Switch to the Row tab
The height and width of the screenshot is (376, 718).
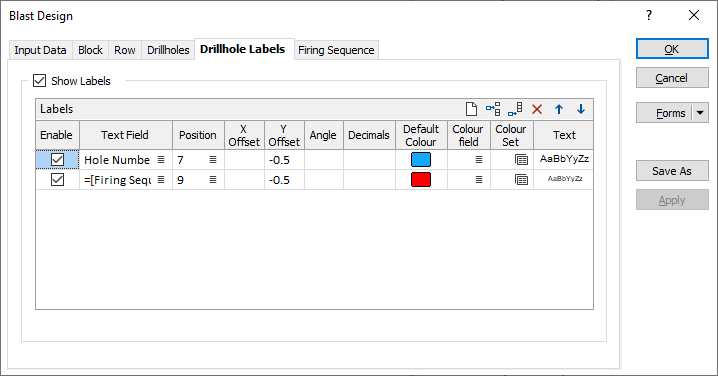point(125,50)
